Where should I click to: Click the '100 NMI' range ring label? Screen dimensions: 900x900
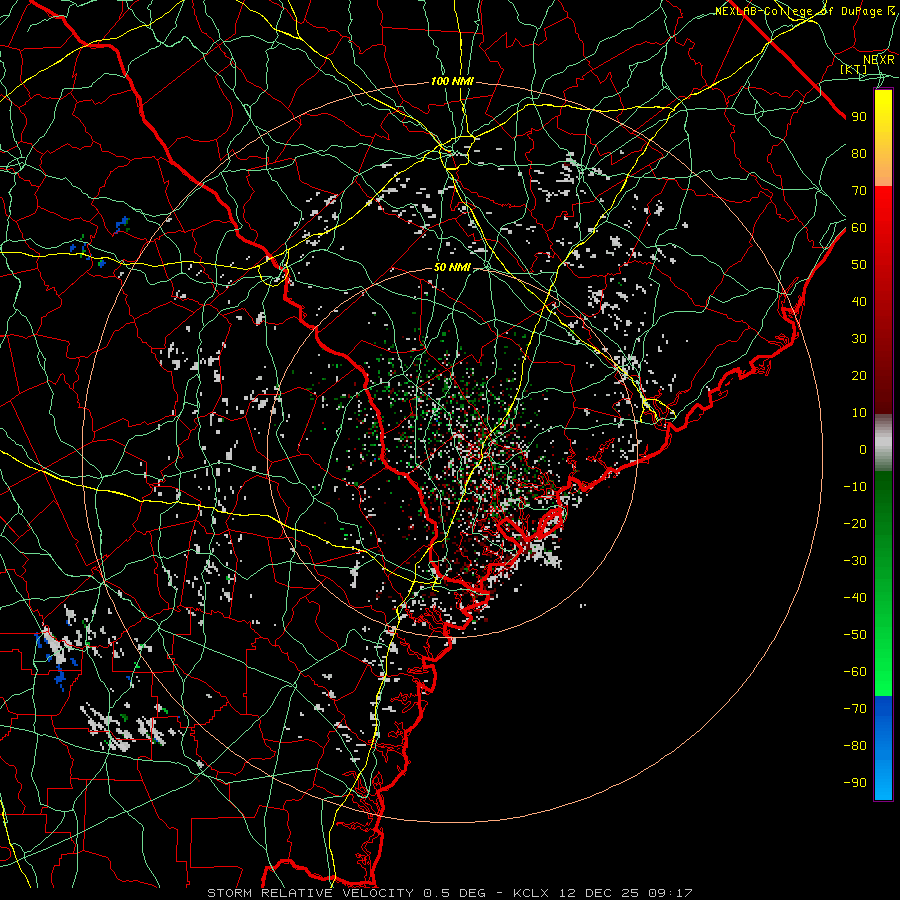click(452, 82)
